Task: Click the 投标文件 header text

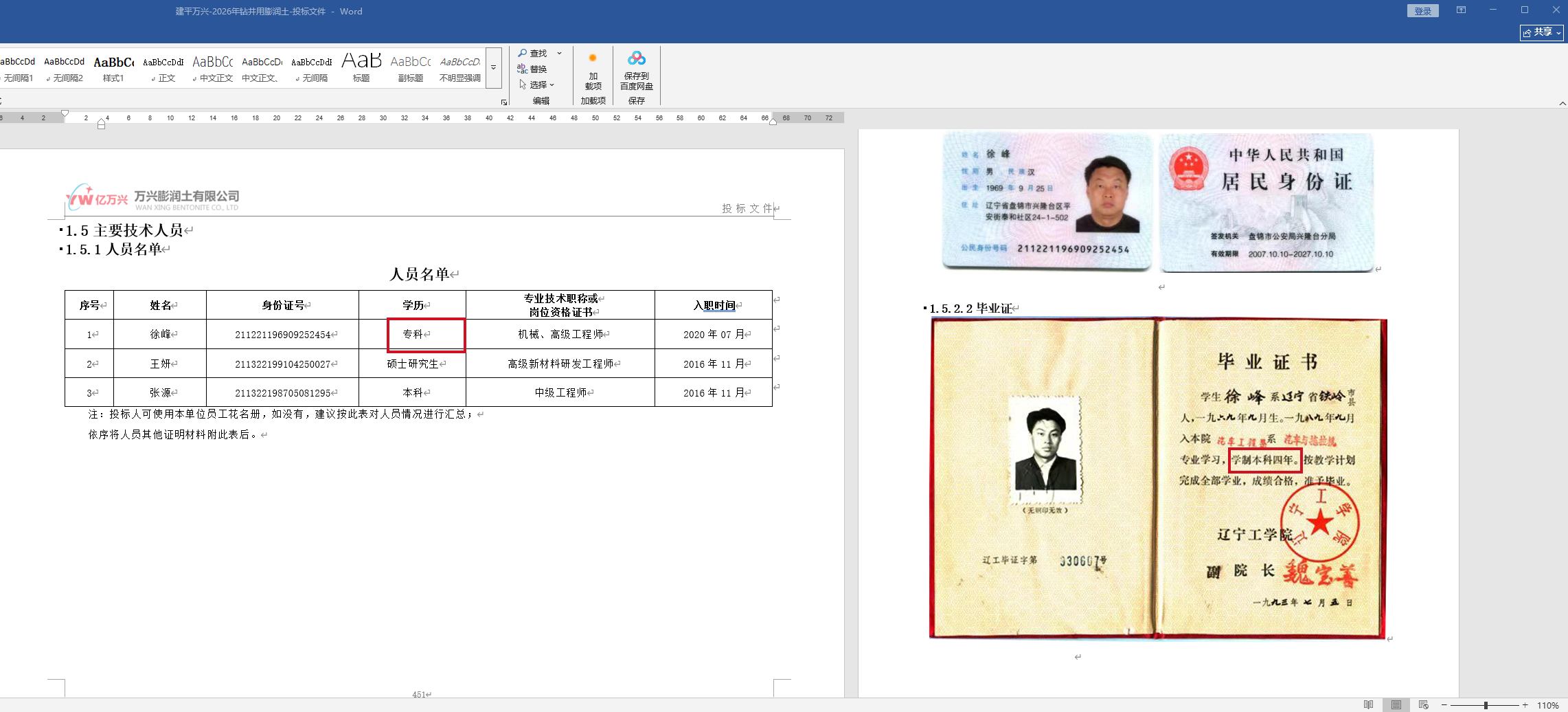Action: tap(747, 208)
